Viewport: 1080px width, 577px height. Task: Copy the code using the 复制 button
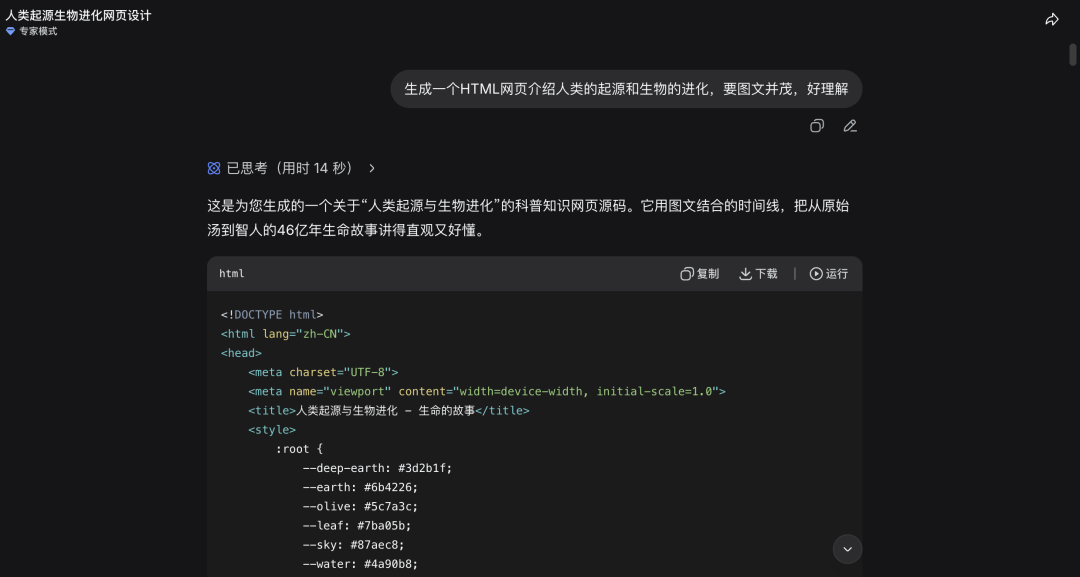[699, 274]
